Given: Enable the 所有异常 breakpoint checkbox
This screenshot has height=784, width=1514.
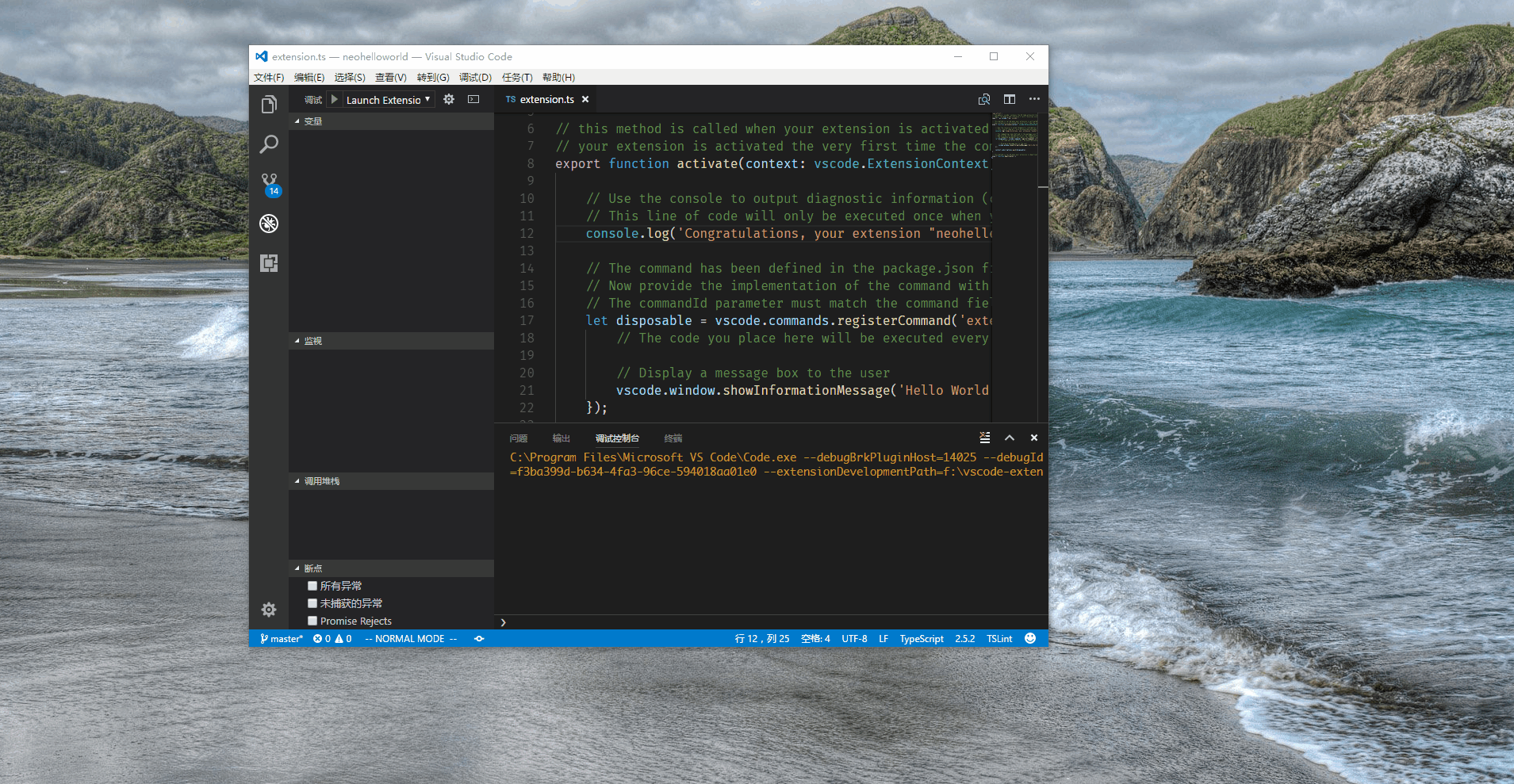Looking at the screenshot, I should point(313,585).
